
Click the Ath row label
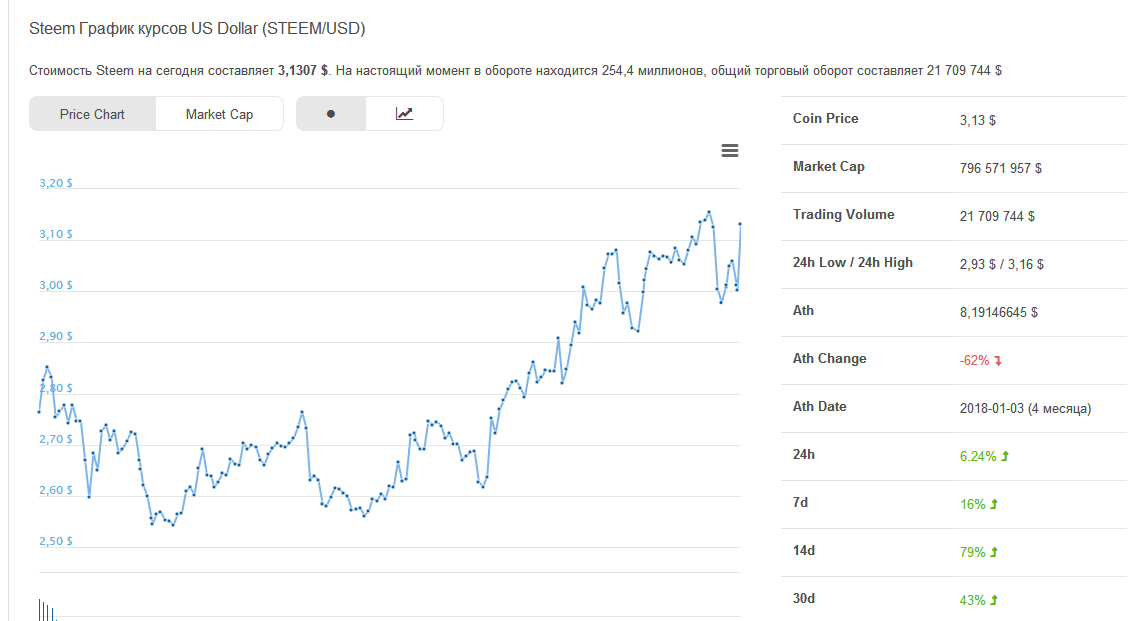coord(803,310)
